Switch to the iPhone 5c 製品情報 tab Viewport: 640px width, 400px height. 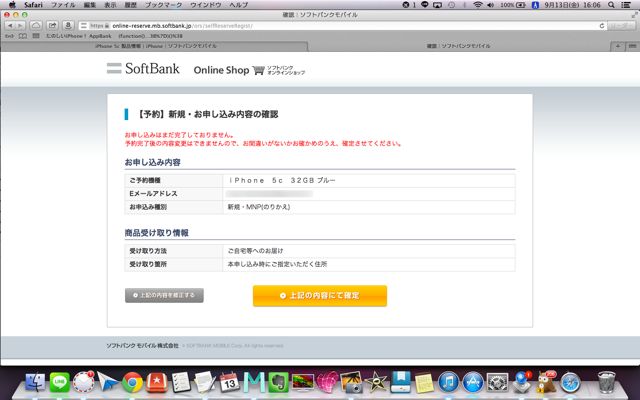154,46
